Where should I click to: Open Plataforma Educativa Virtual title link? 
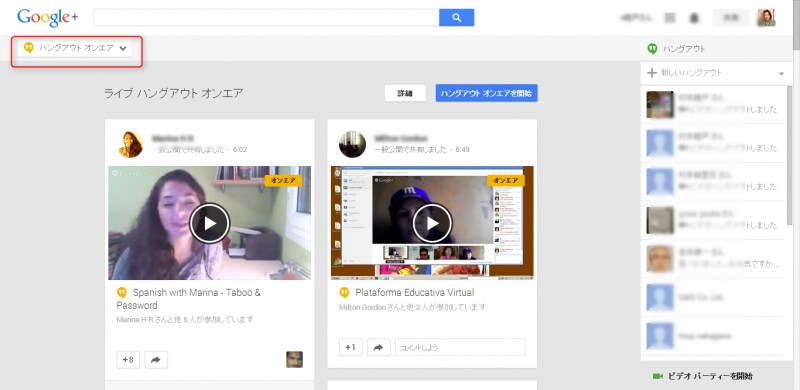(x=414, y=292)
